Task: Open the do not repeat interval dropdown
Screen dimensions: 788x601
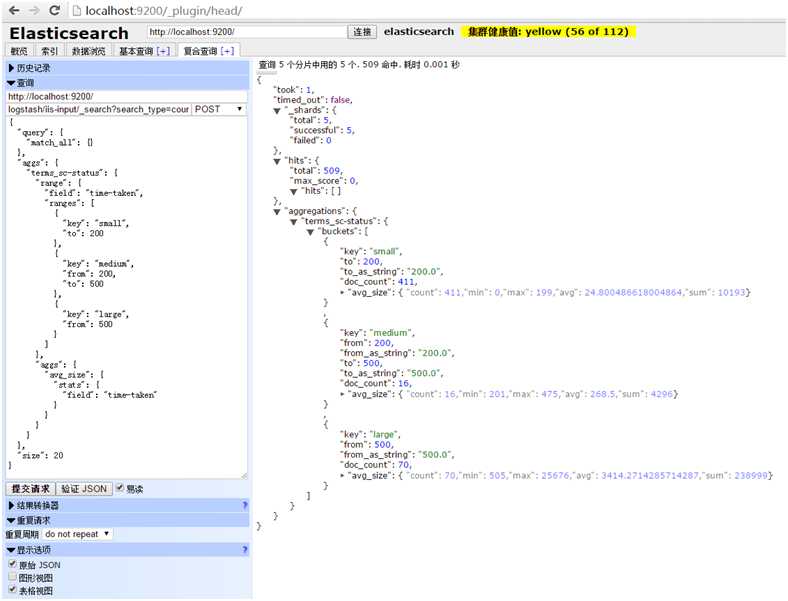Action: tap(77, 534)
